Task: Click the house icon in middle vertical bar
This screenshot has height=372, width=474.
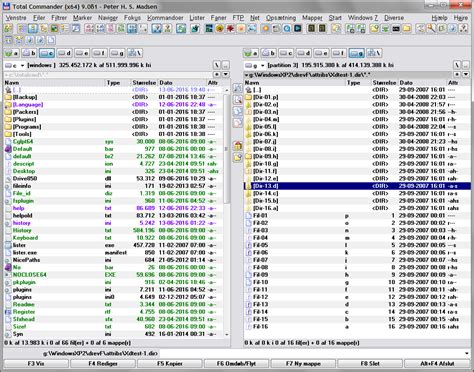Action: [x=238, y=145]
